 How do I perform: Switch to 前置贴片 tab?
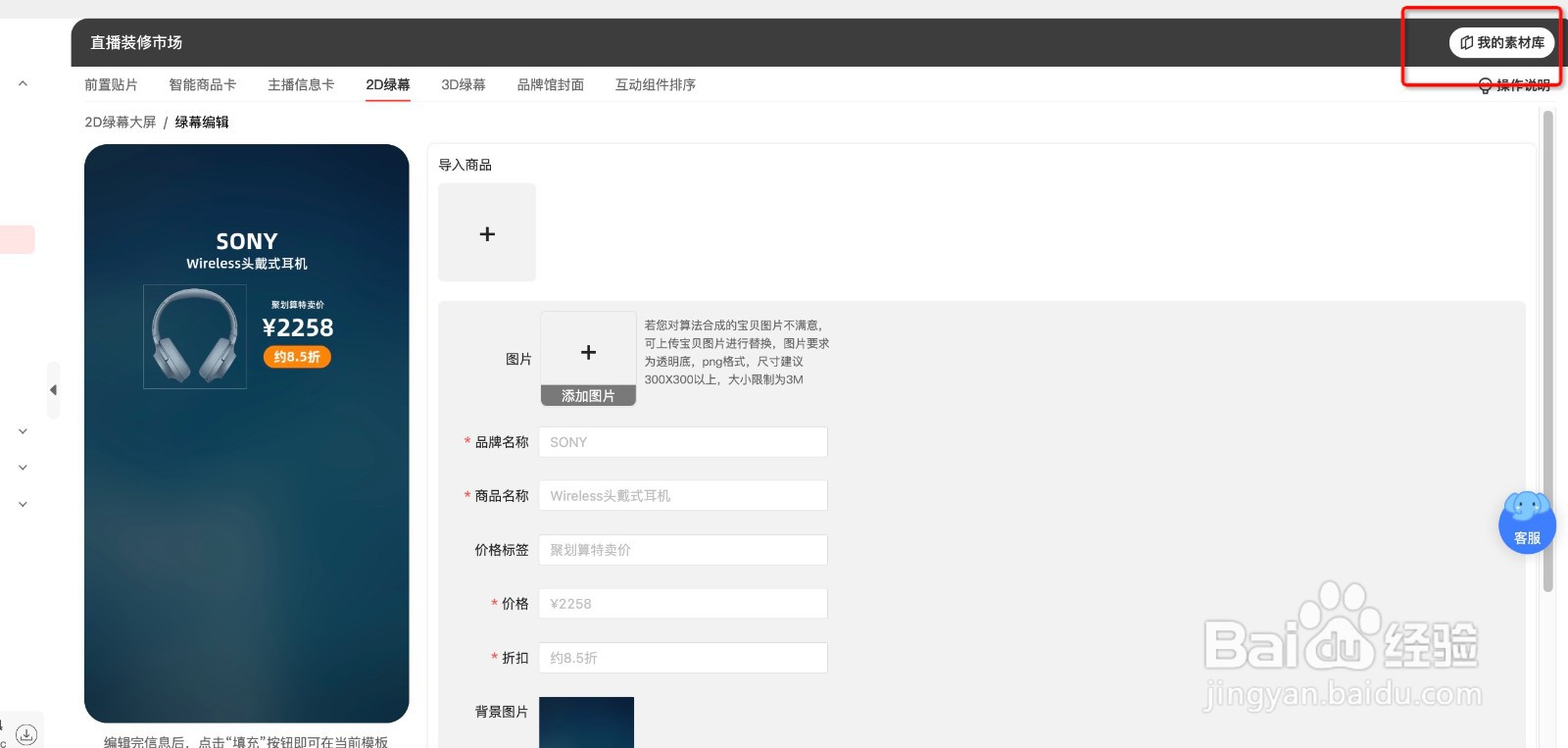click(111, 85)
